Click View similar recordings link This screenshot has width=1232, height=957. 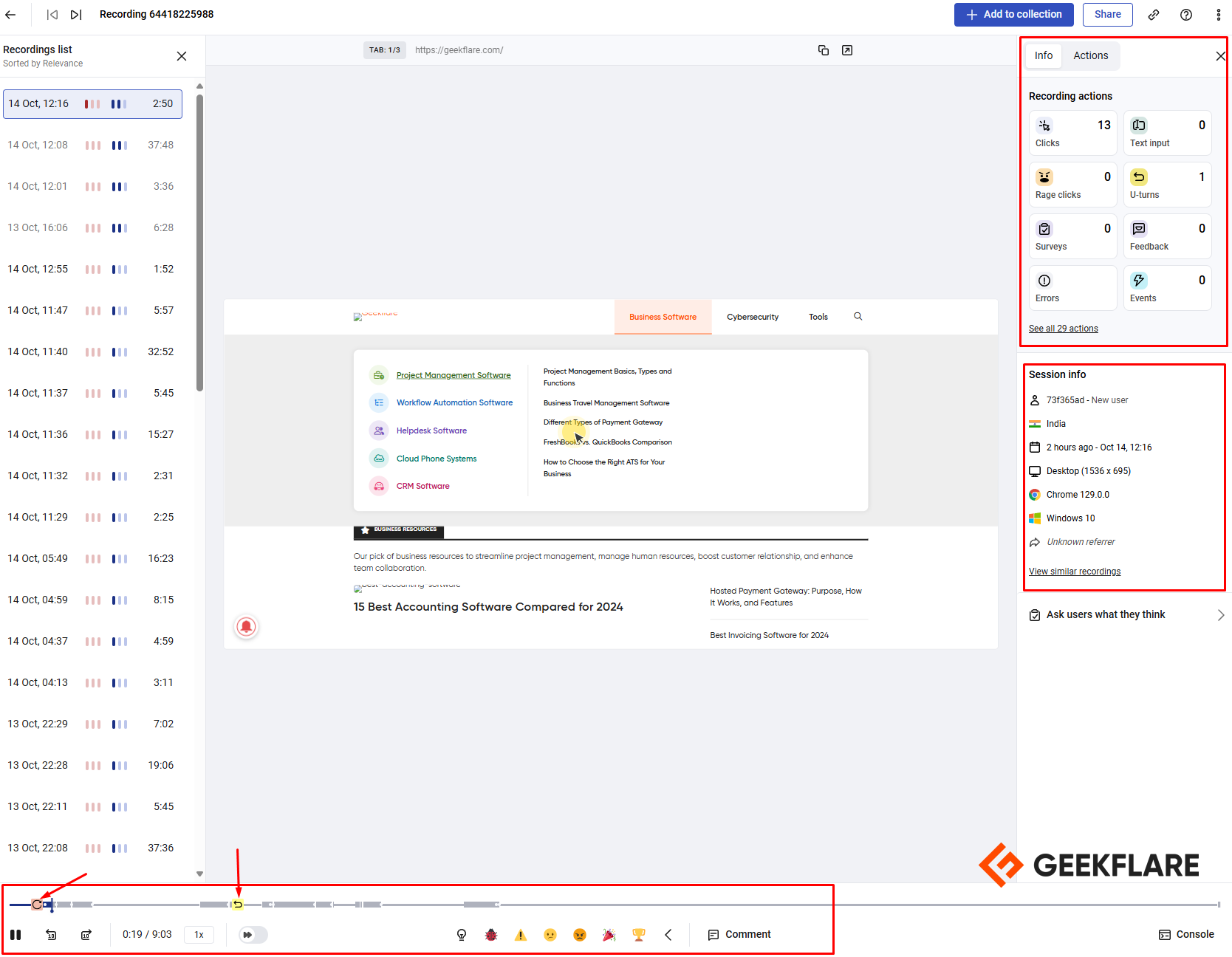point(1075,572)
